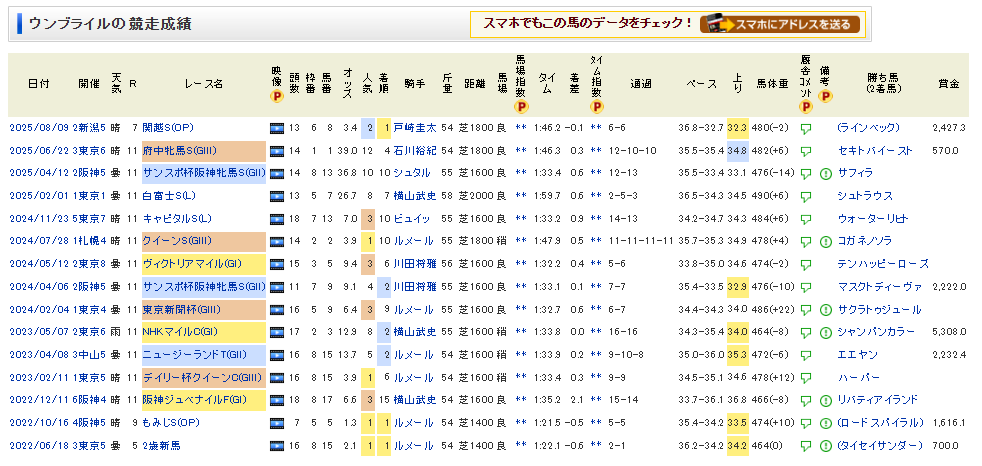Open stable comment bubble for 2歳新馬 row
Image resolution: width=982 pixels, height=466 pixels.
pyautogui.click(x=806, y=445)
